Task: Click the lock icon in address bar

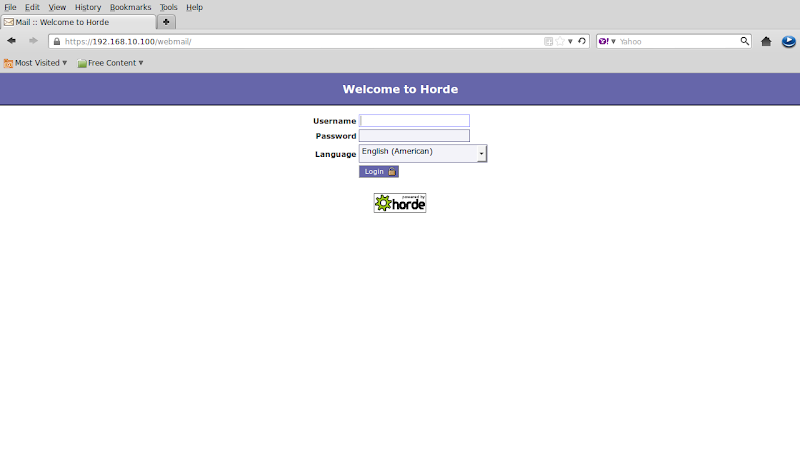Action: point(57,41)
